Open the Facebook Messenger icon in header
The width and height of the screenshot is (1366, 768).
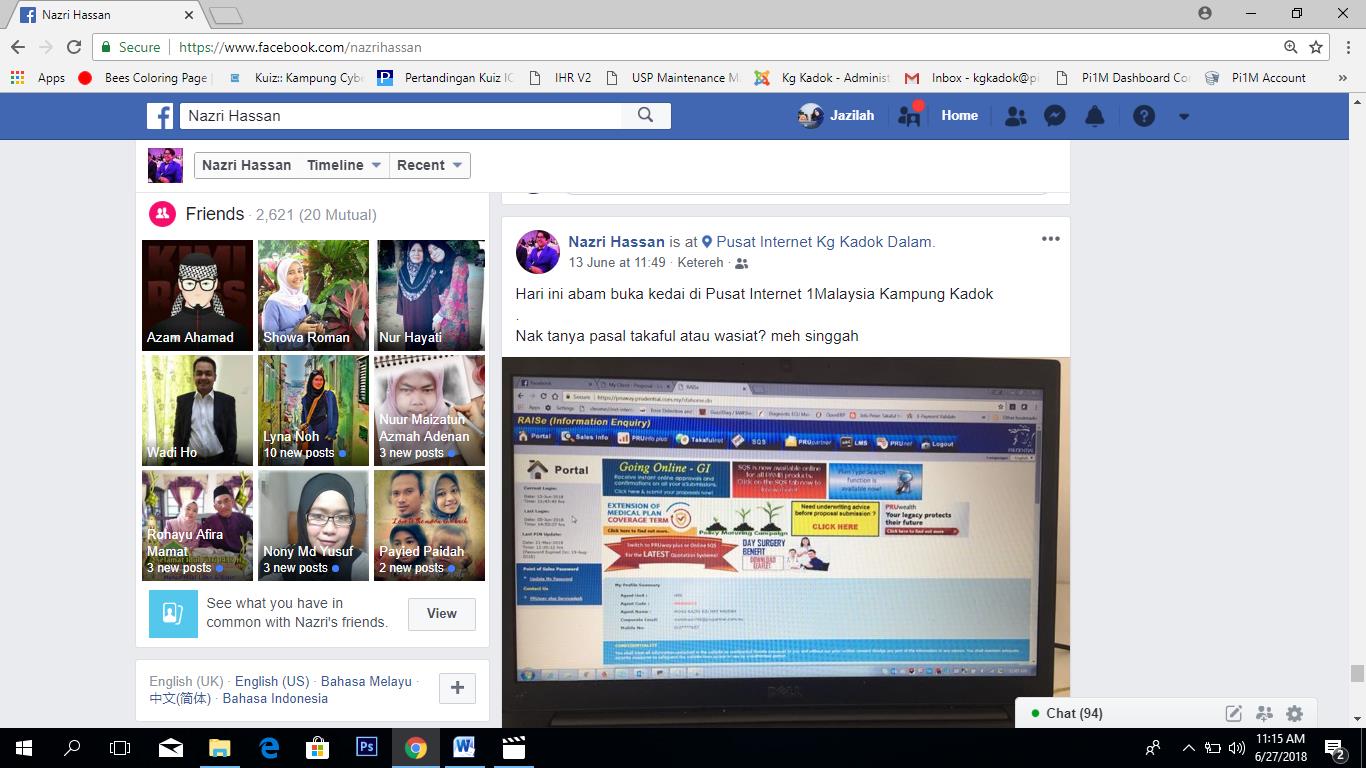pyautogui.click(x=1054, y=116)
